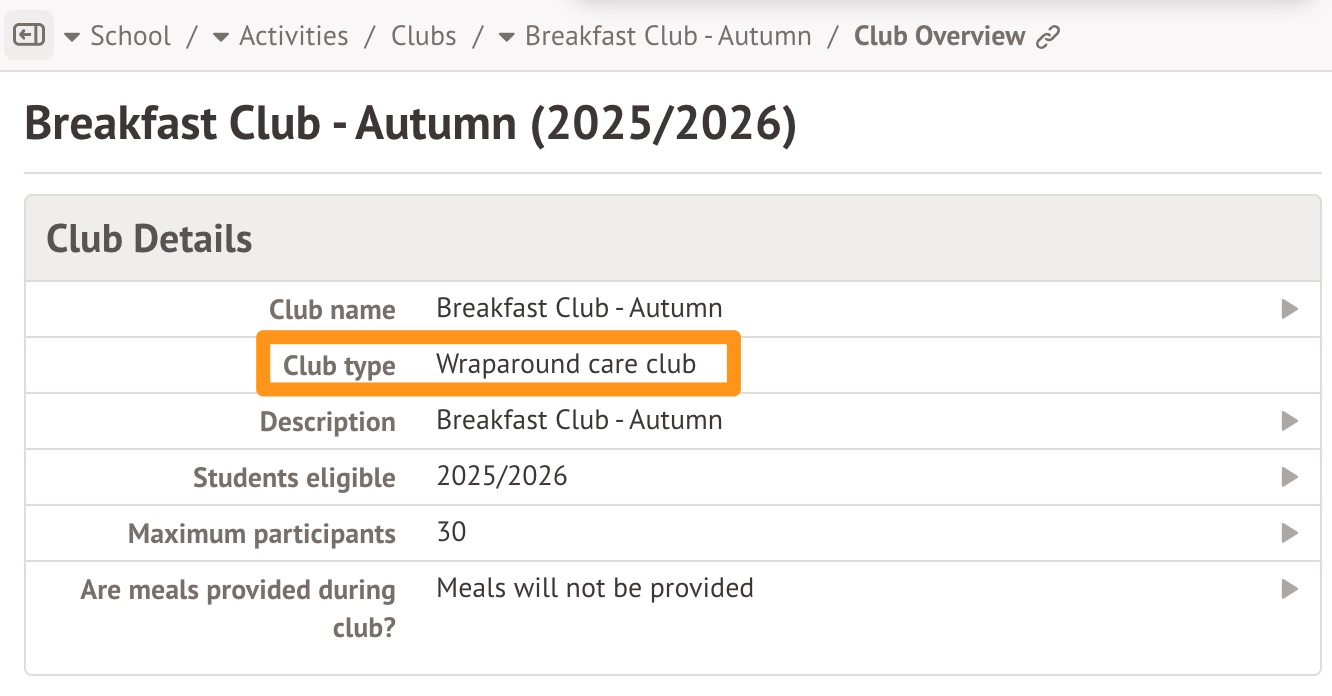Click the Wraparound care club type value
Screen dimensions: 1332x696
pyautogui.click(x=566, y=364)
